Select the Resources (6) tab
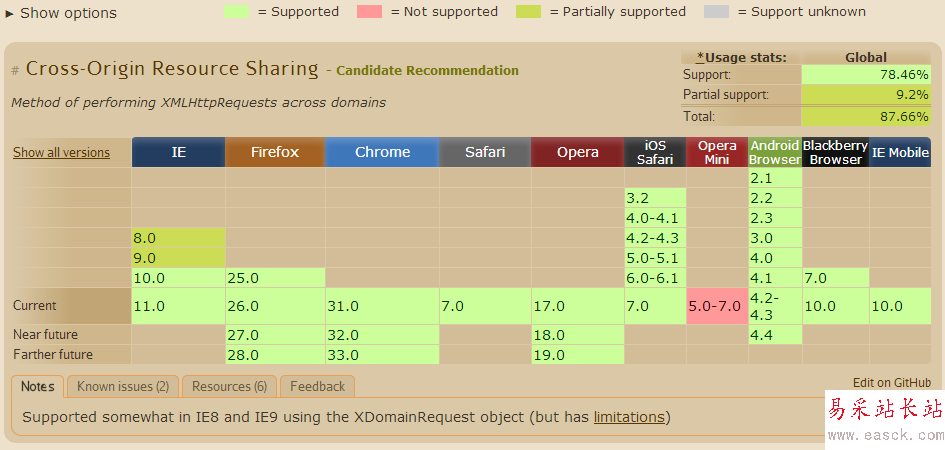The width and height of the screenshot is (945, 450). (x=229, y=387)
